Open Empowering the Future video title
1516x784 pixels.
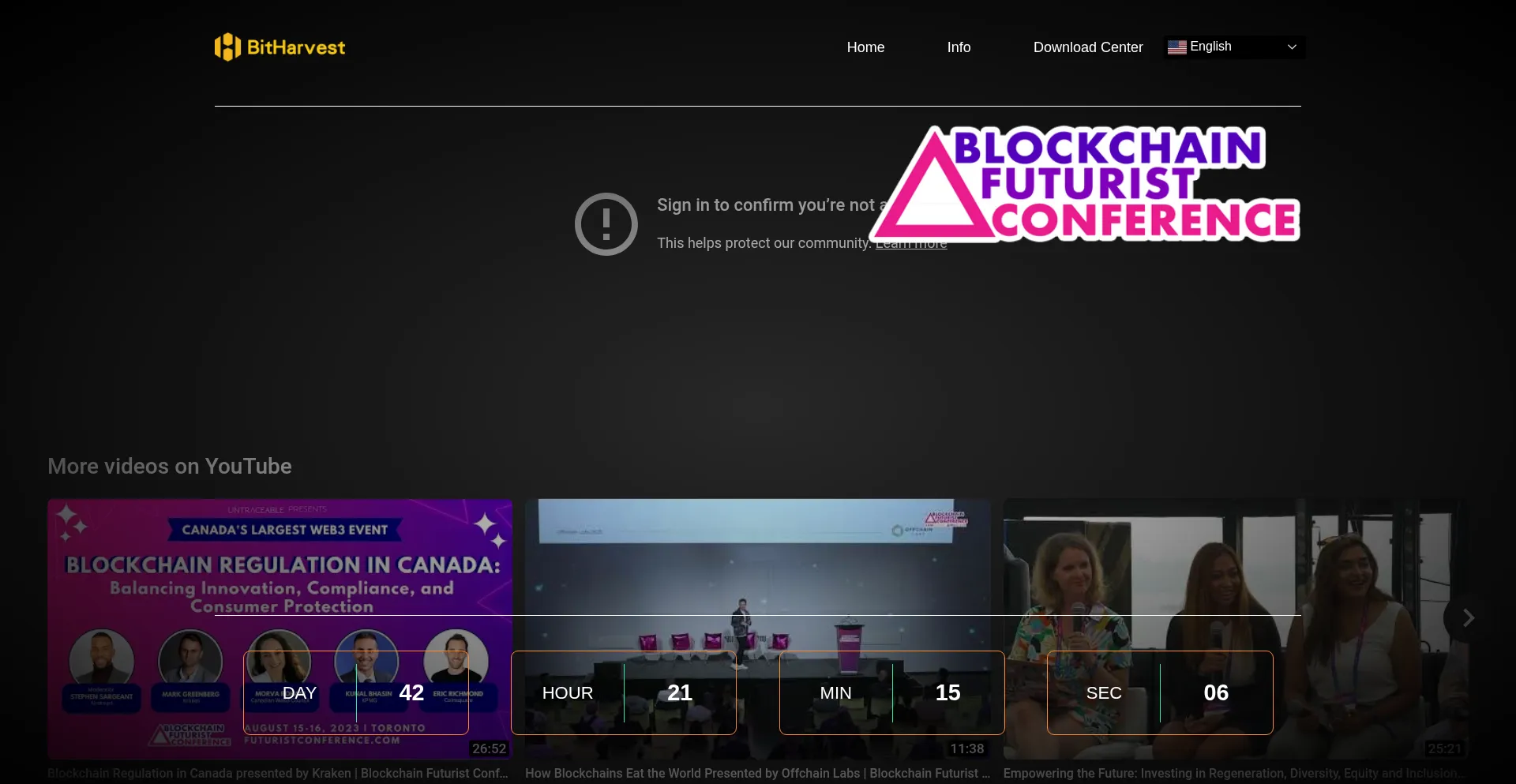(x=1235, y=774)
